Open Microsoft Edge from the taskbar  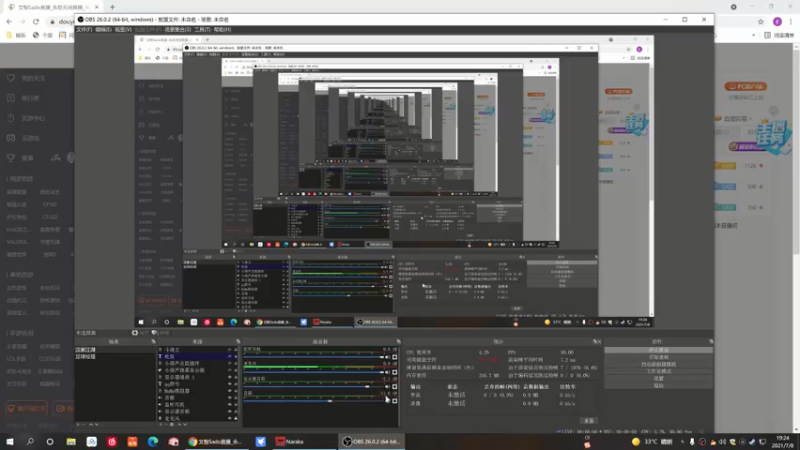pyautogui.click(x=153, y=442)
